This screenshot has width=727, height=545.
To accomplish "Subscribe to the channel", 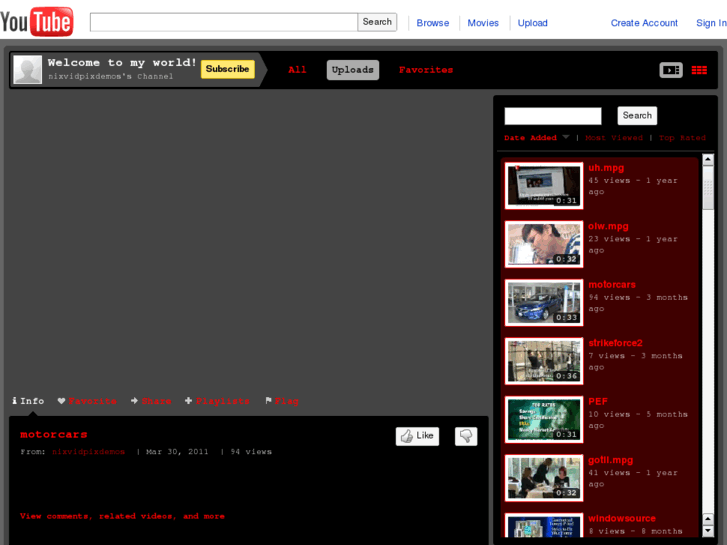I will (x=228, y=69).
